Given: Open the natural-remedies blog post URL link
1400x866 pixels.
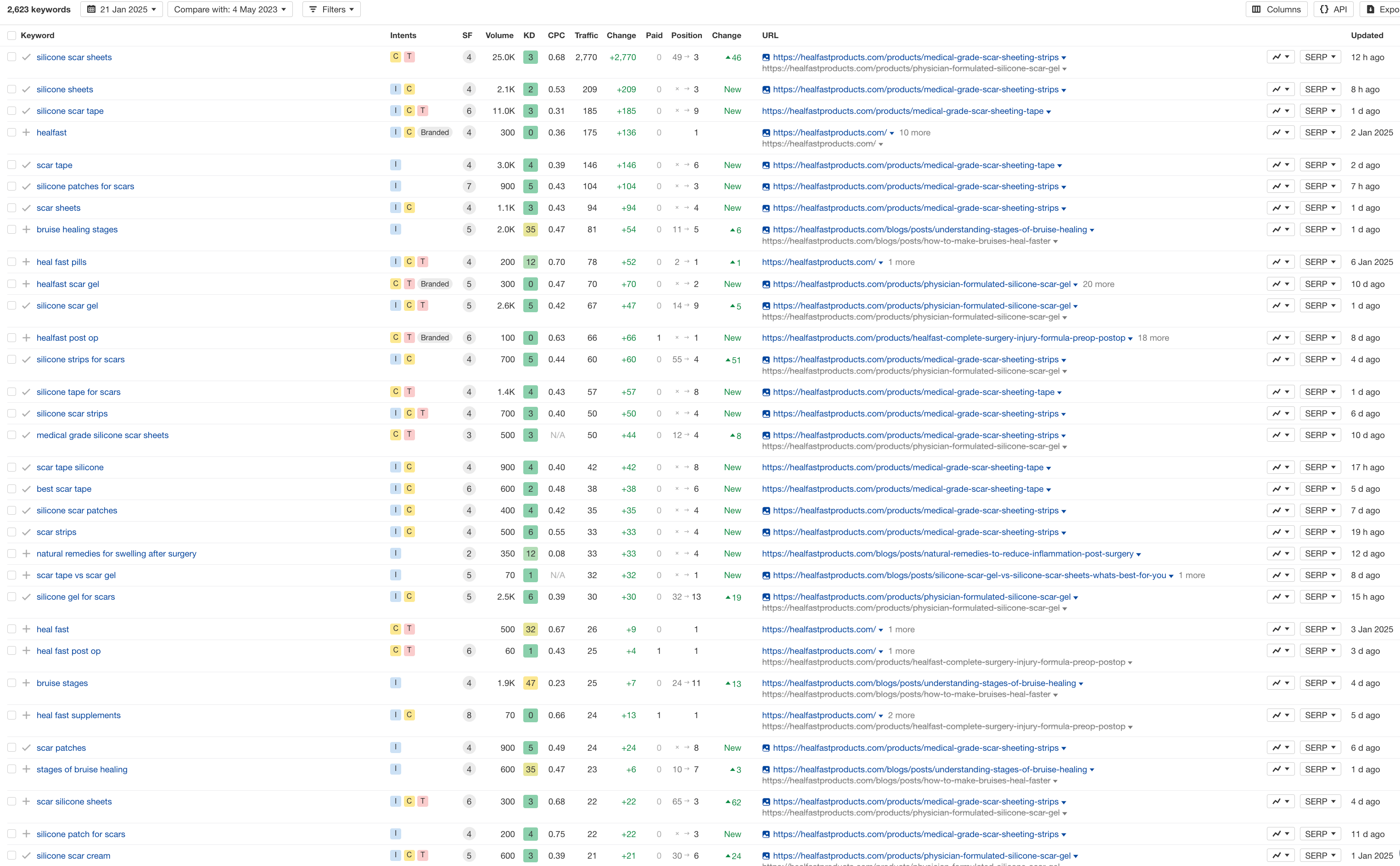Looking at the screenshot, I should (x=948, y=554).
